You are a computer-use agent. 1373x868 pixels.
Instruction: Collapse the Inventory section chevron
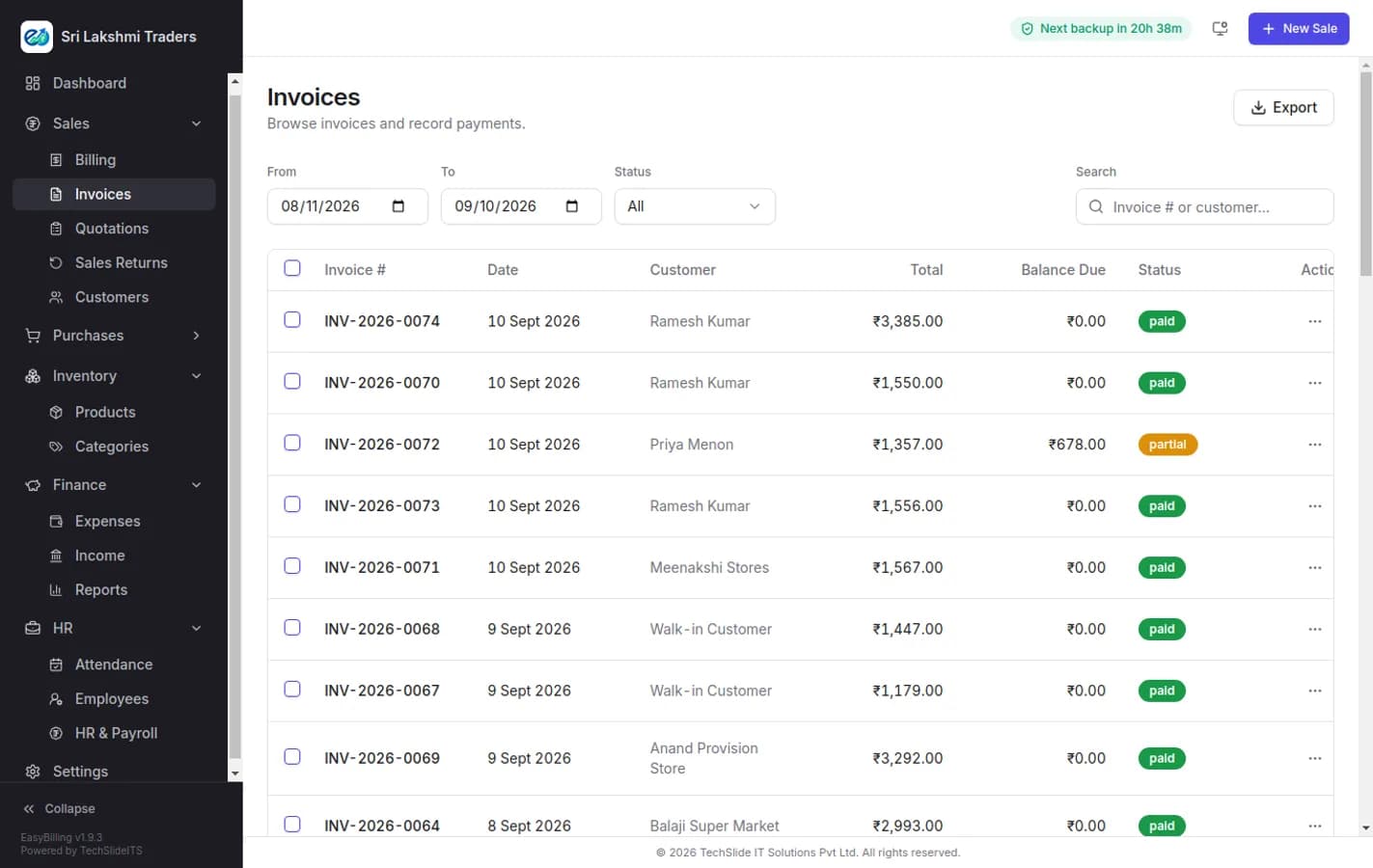[x=196, y=376]
